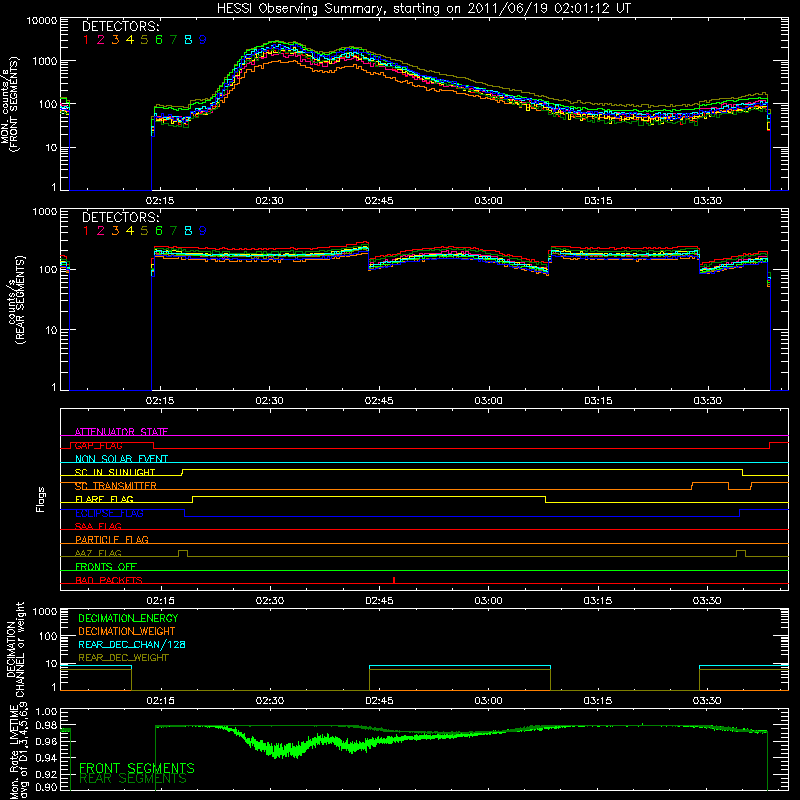This screenshot has width=800, height=800.
Task: Select the BAD_PACKETS flag label
Action: point(109,580)
